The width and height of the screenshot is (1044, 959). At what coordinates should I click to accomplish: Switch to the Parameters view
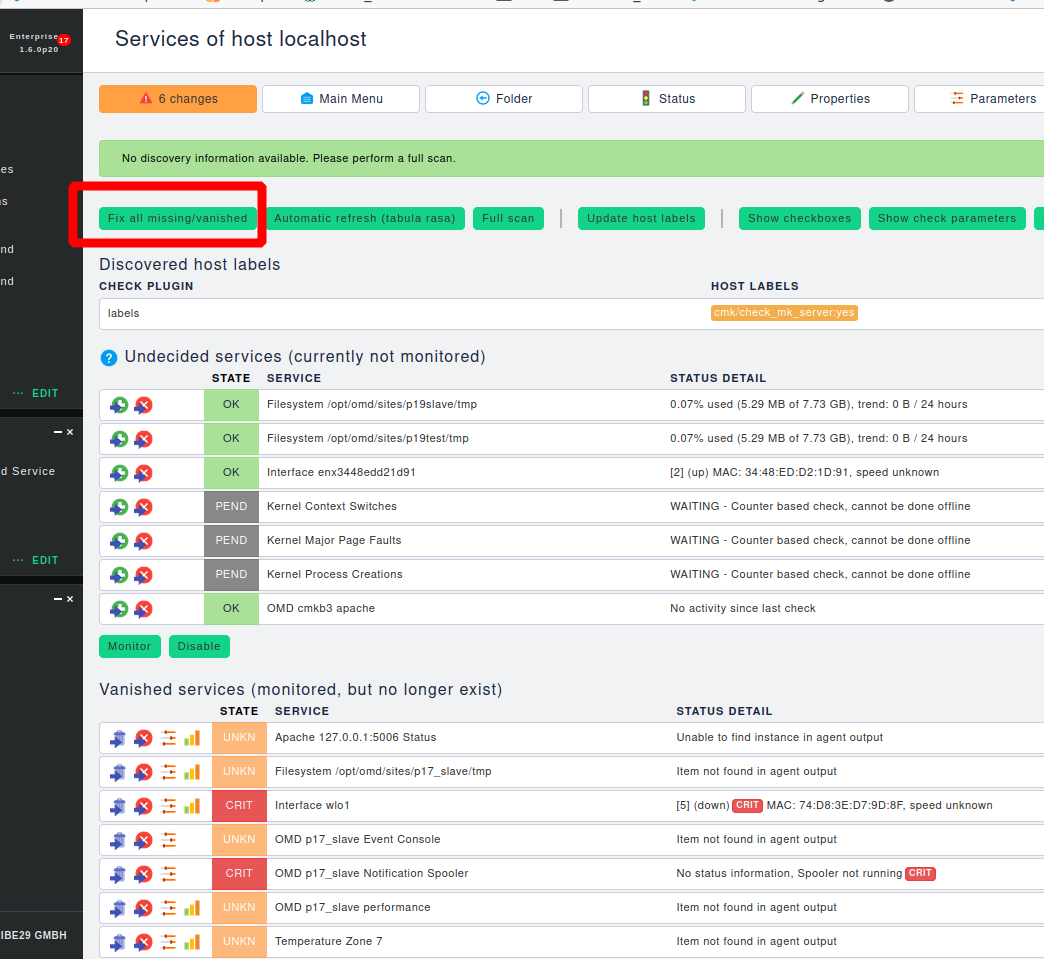(993, 99)
